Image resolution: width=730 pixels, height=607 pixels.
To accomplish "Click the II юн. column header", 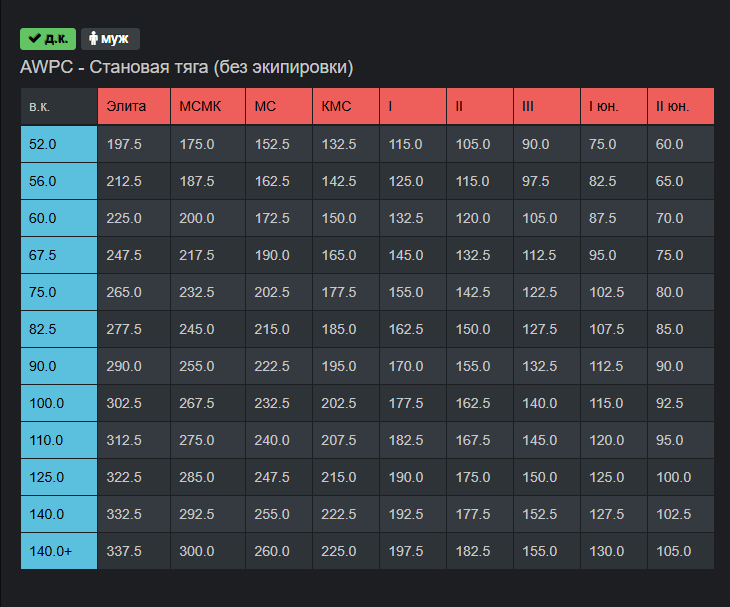I will point(681,106).
